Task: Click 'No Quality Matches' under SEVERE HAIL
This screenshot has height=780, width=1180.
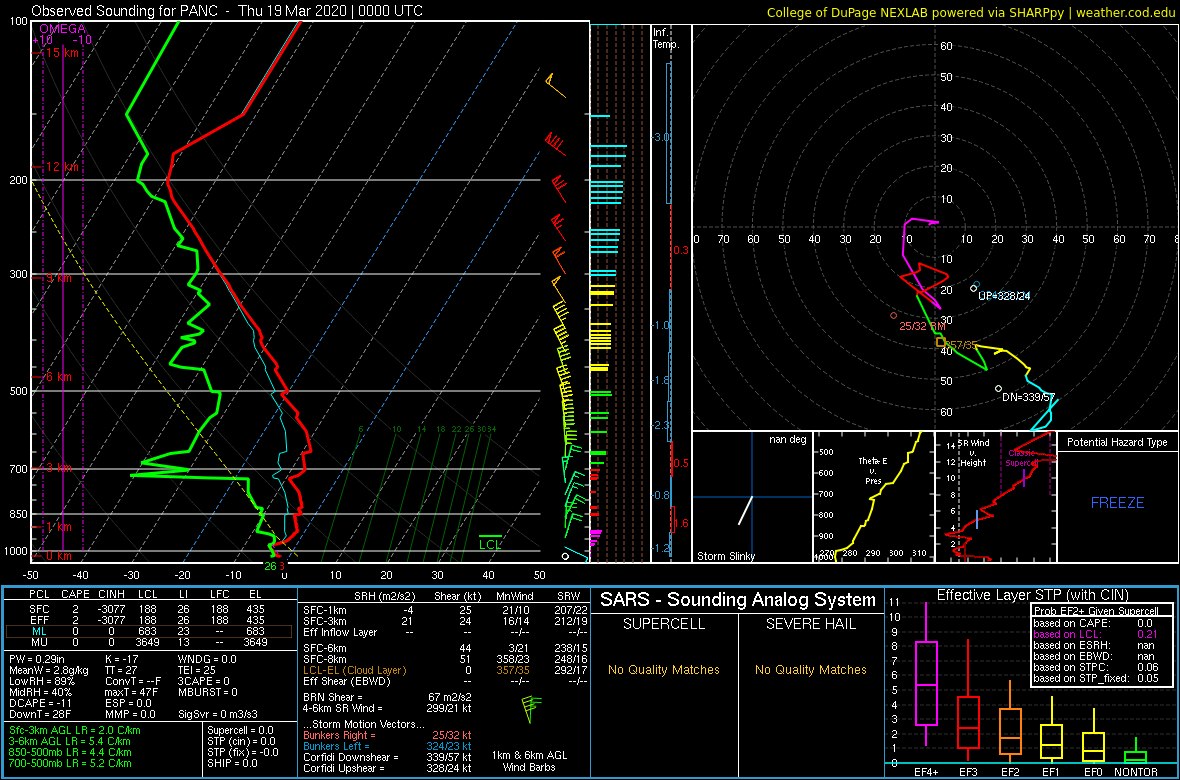Action: click(811, 669)
